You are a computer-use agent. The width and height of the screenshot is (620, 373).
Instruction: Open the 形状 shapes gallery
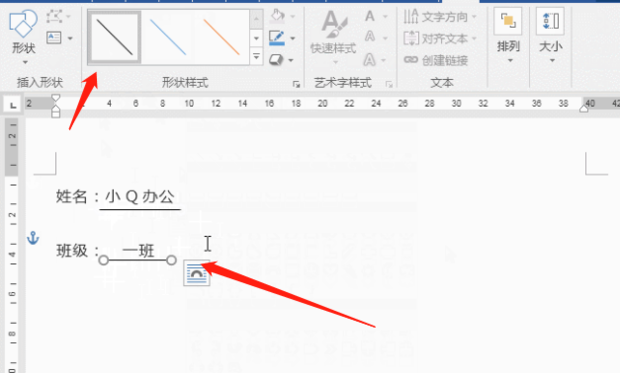click(x=23, y=37)
